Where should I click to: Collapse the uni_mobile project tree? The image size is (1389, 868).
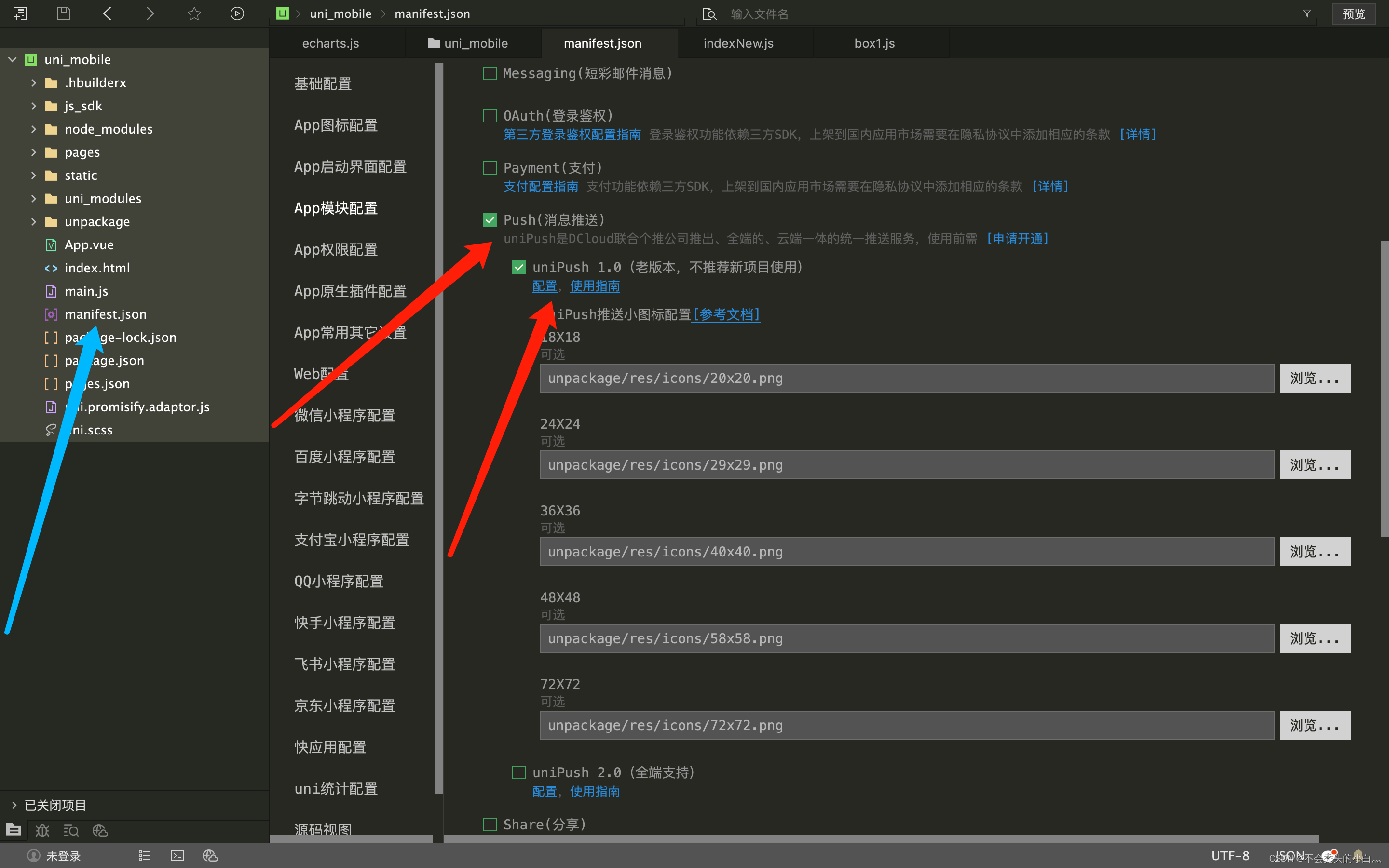pos(12,59)
